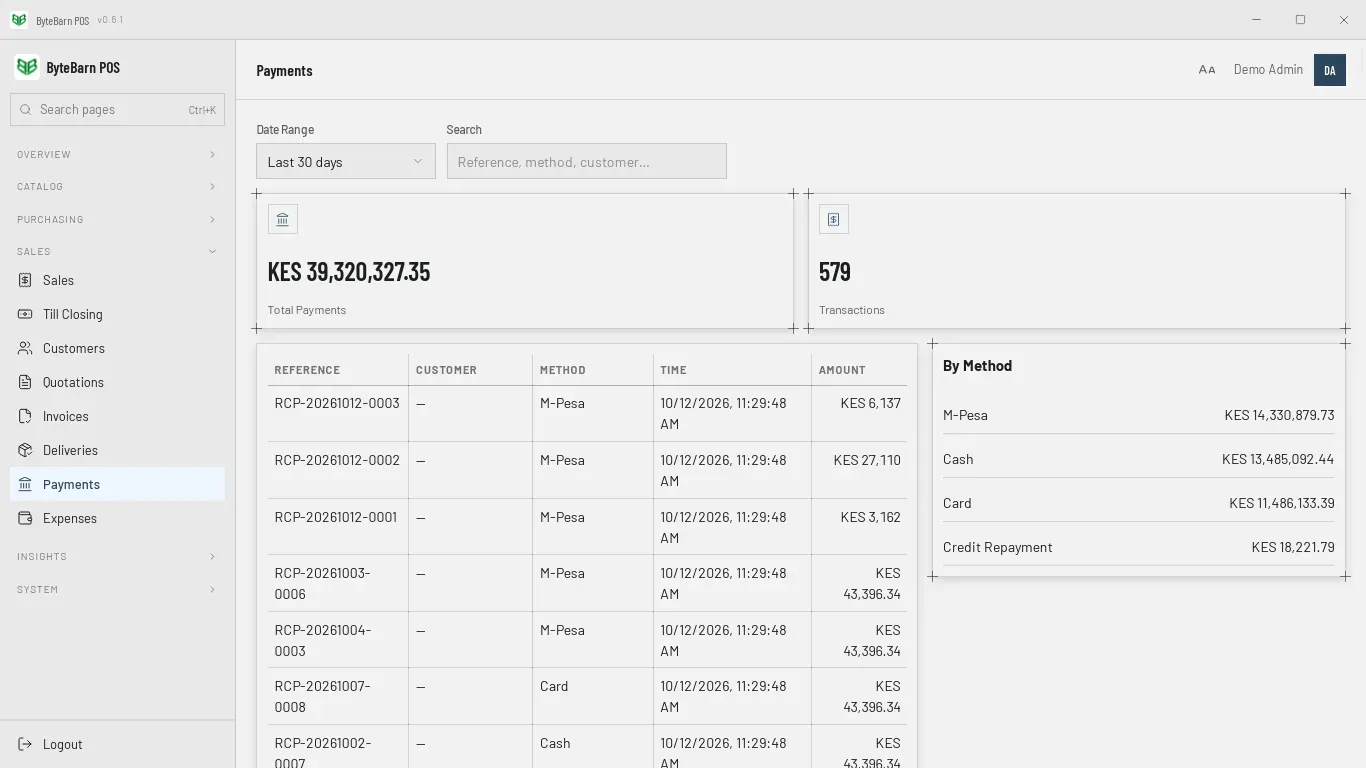Screen dimensions: 1366x768
Task: Focus the payments Search field
Action: pos(587,162)
